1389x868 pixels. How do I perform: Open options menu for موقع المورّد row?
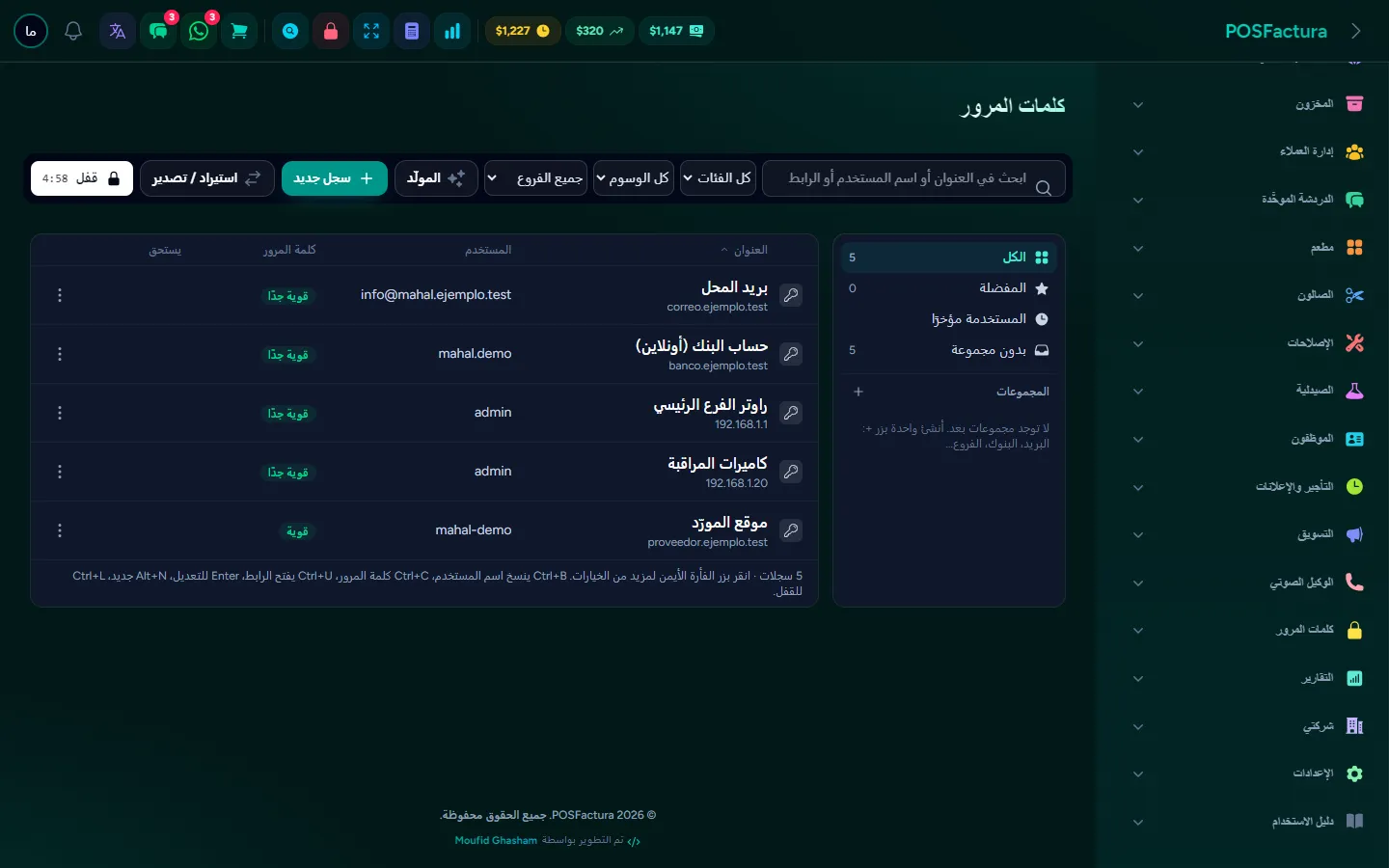click(60, 530)
